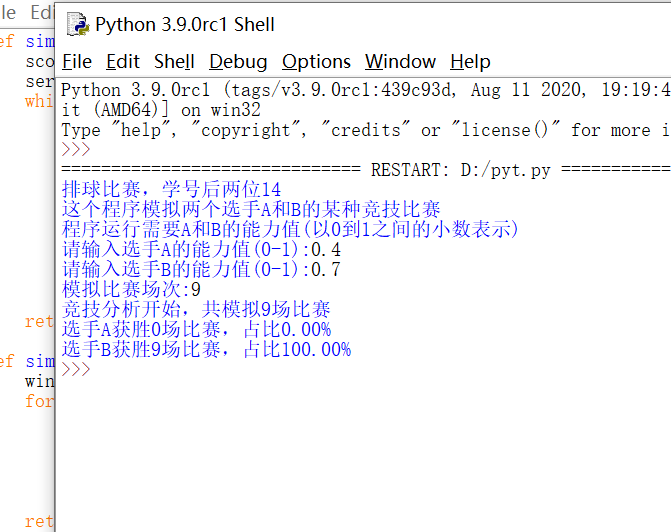
Task: Click the line "模拟比赛场次:9"
Action: pyautogui.click(x=131, y=290)
